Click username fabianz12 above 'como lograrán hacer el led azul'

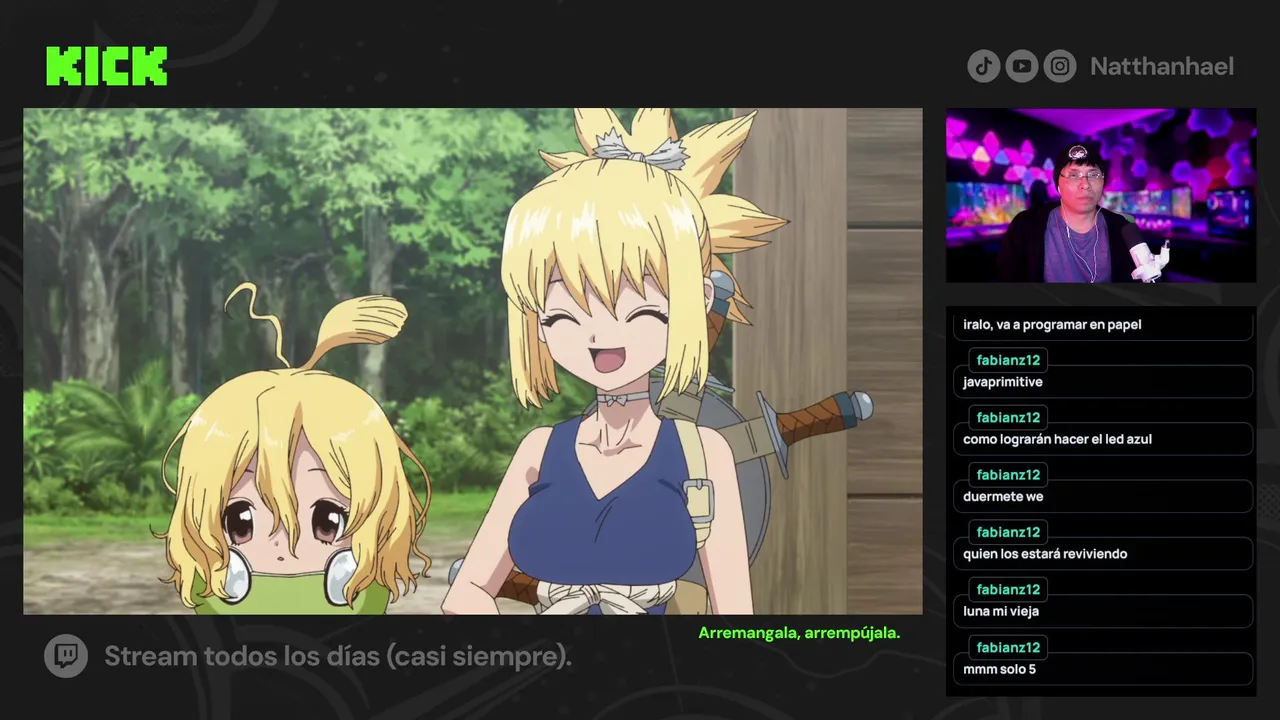coord(1008,417)
